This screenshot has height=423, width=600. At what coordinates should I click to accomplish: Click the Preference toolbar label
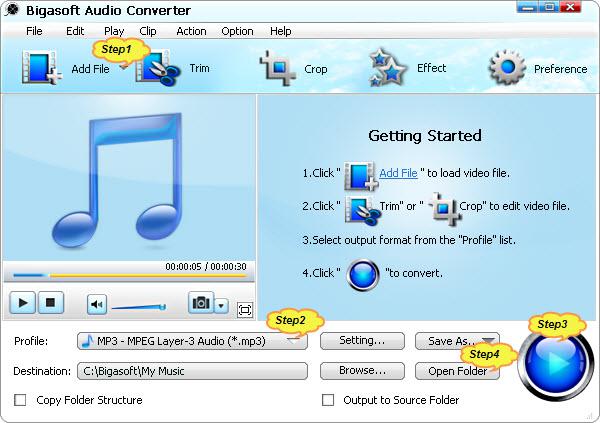pyautogui.click(x=560, y=69)
